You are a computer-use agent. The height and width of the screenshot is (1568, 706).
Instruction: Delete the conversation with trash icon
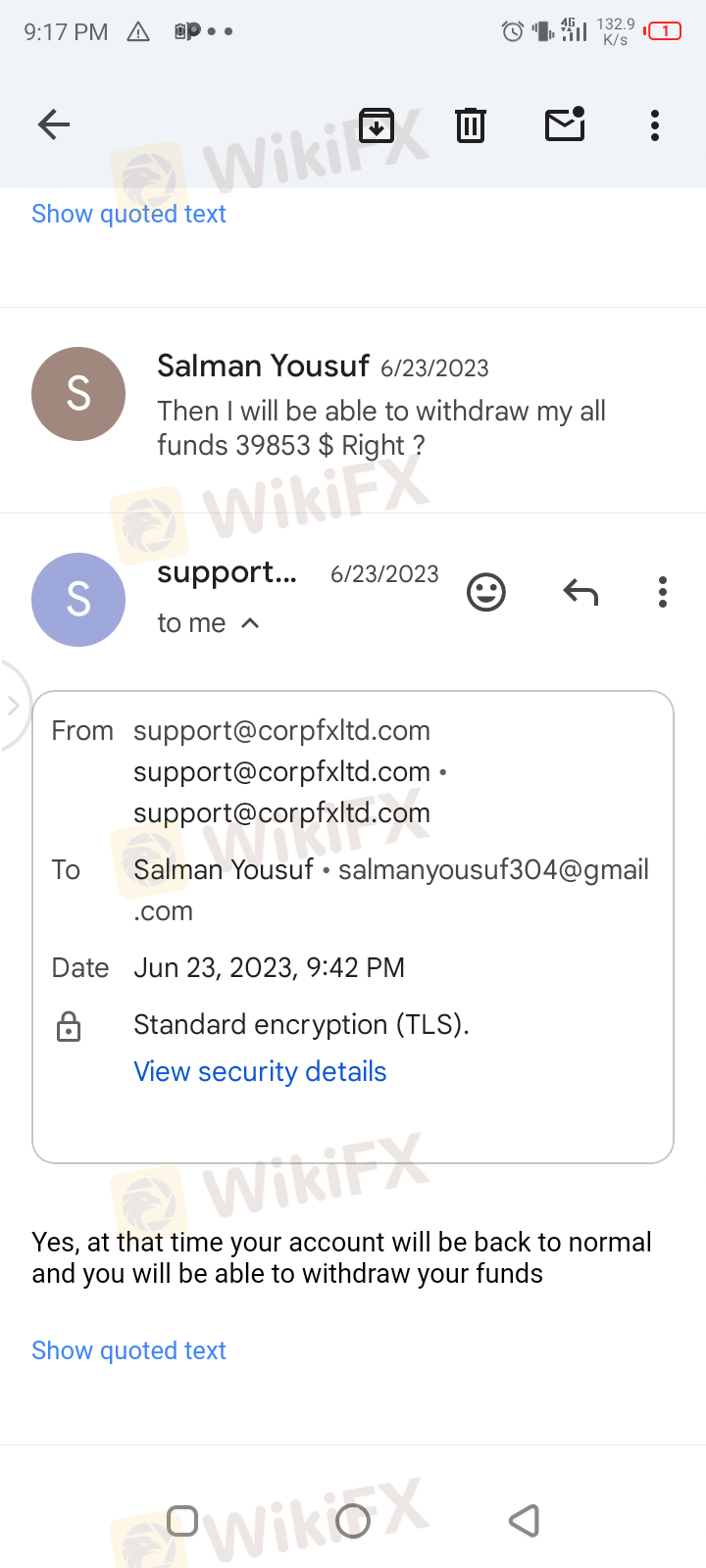[x=471, y=124]
